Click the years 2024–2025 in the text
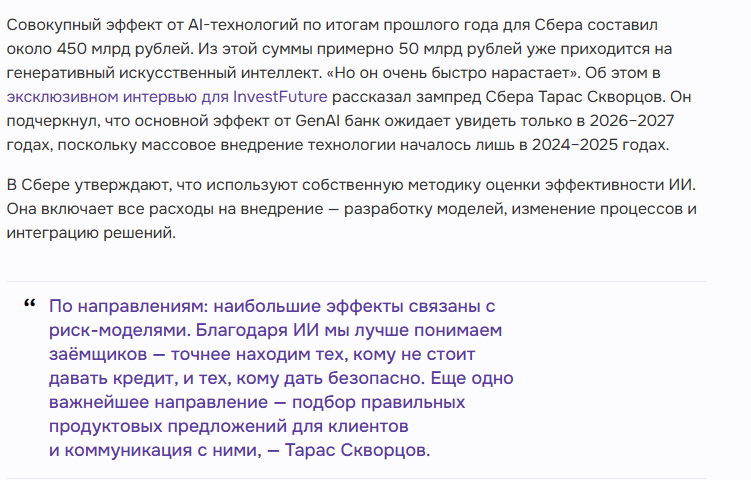 point(575,145)
